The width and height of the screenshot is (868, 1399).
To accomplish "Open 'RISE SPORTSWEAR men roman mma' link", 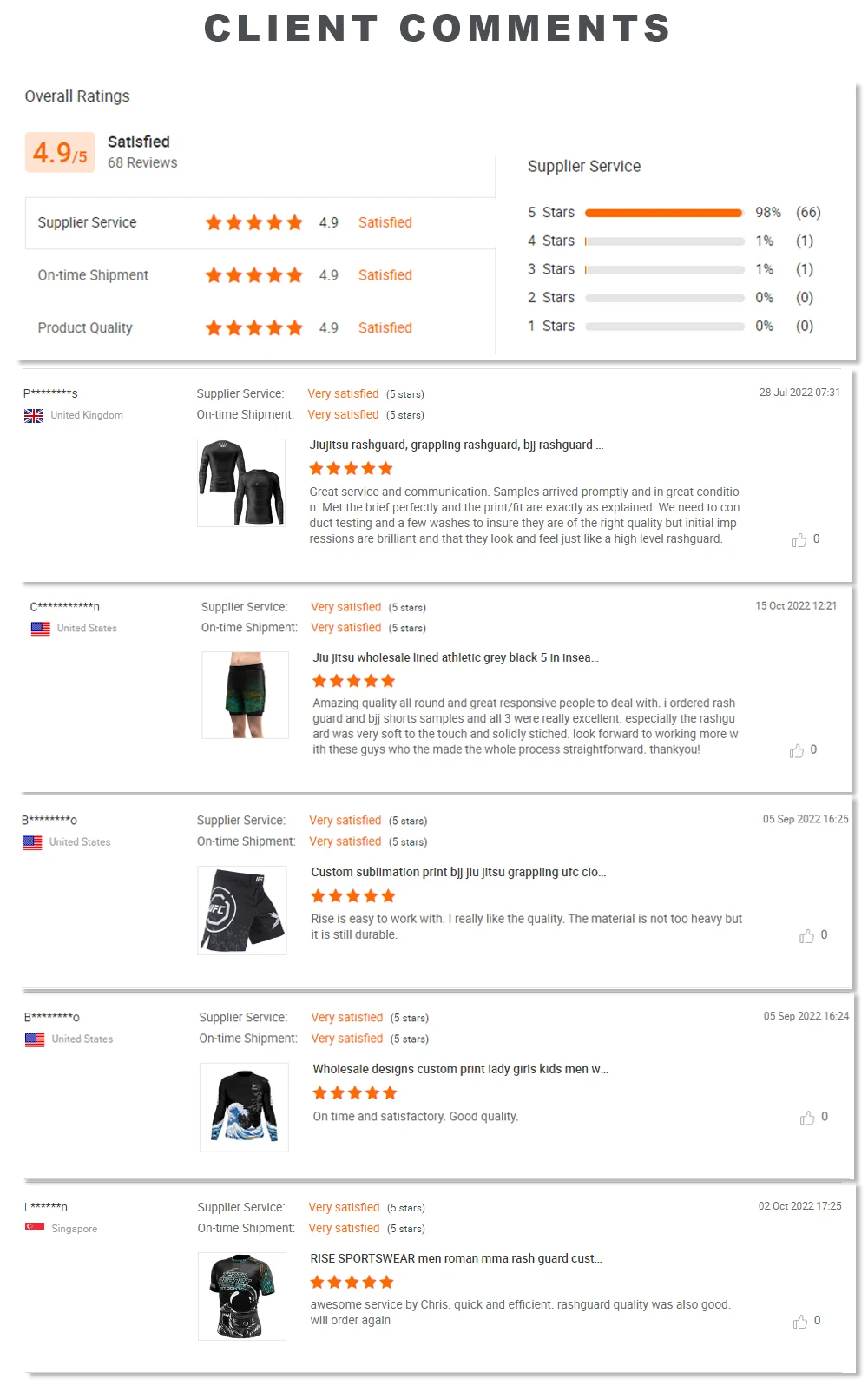I will click(x=456, y=1258).
